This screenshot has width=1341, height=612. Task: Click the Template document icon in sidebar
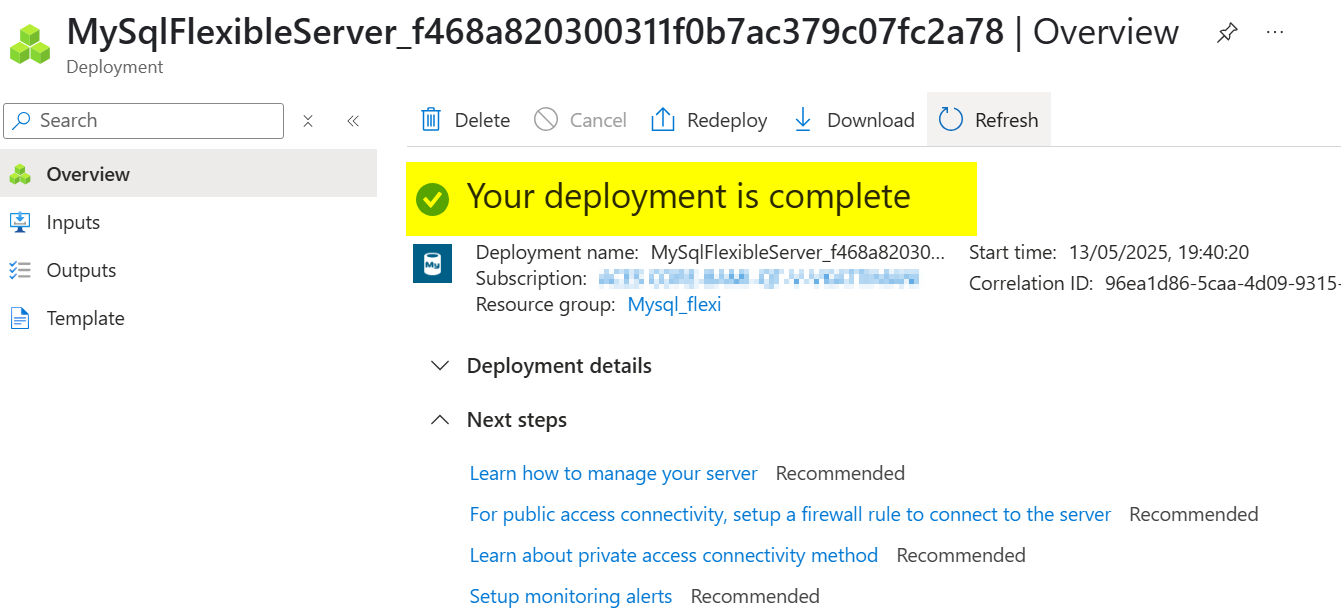tap(20, 318)
